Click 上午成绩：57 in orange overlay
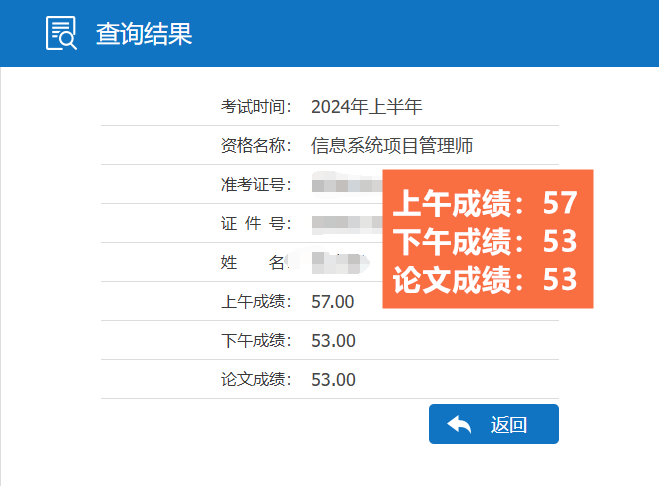Image resolution: width=659 pixels, height=486 pixels. tap(485, 203)
